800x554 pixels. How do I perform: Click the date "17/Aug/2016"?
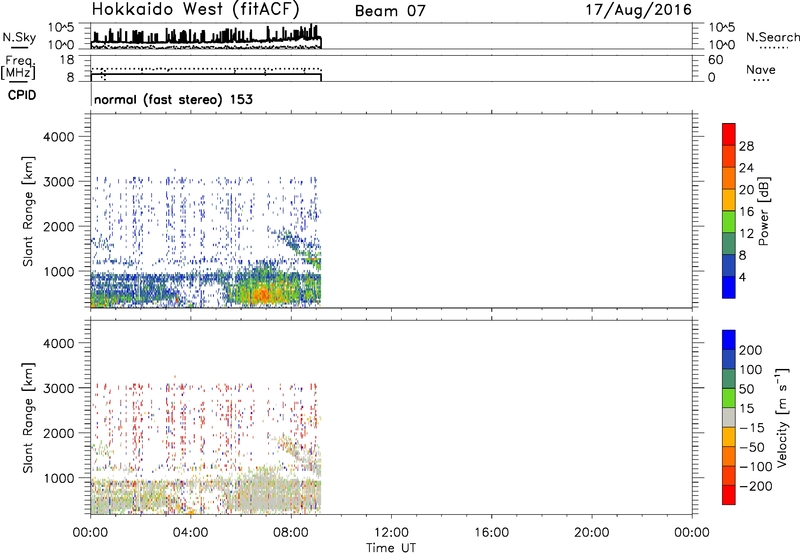point(638,10)
